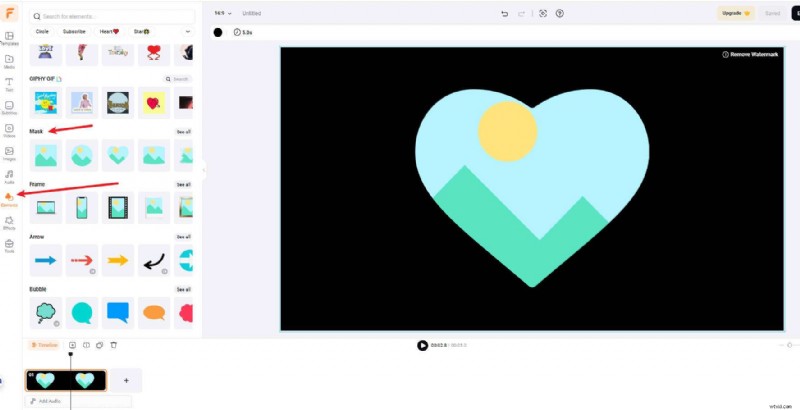Open the help question mark icon

click(x=560, y=14)
